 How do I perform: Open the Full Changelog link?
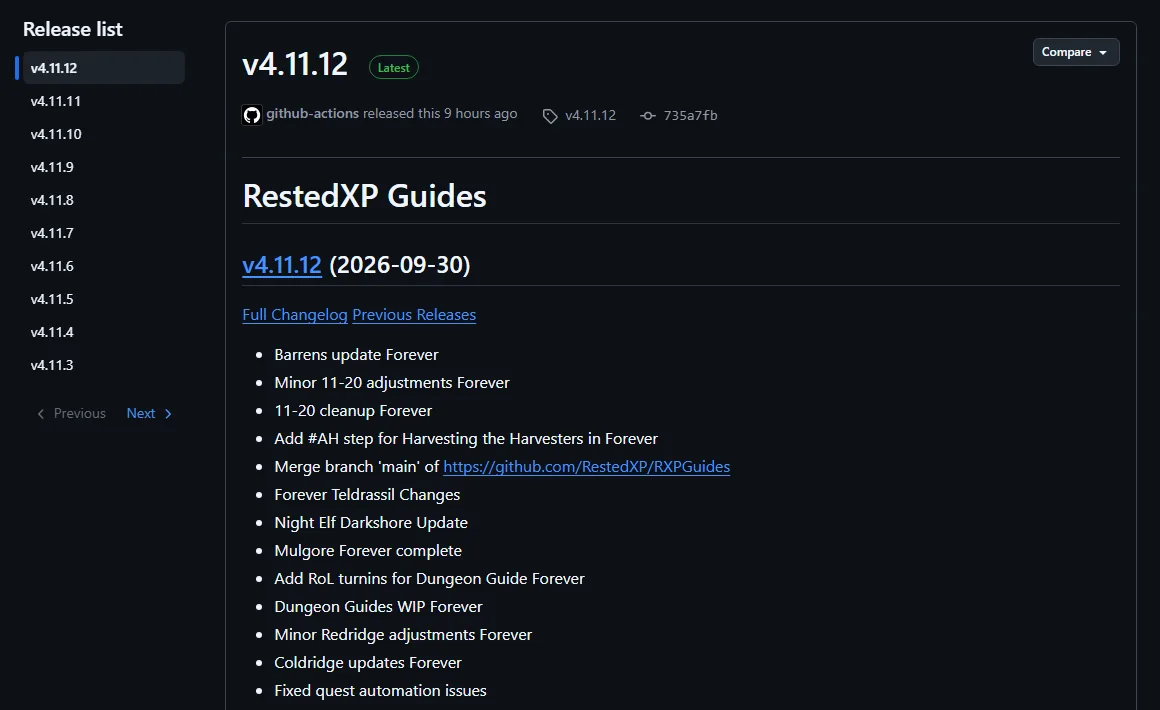(x=294, y=314)
